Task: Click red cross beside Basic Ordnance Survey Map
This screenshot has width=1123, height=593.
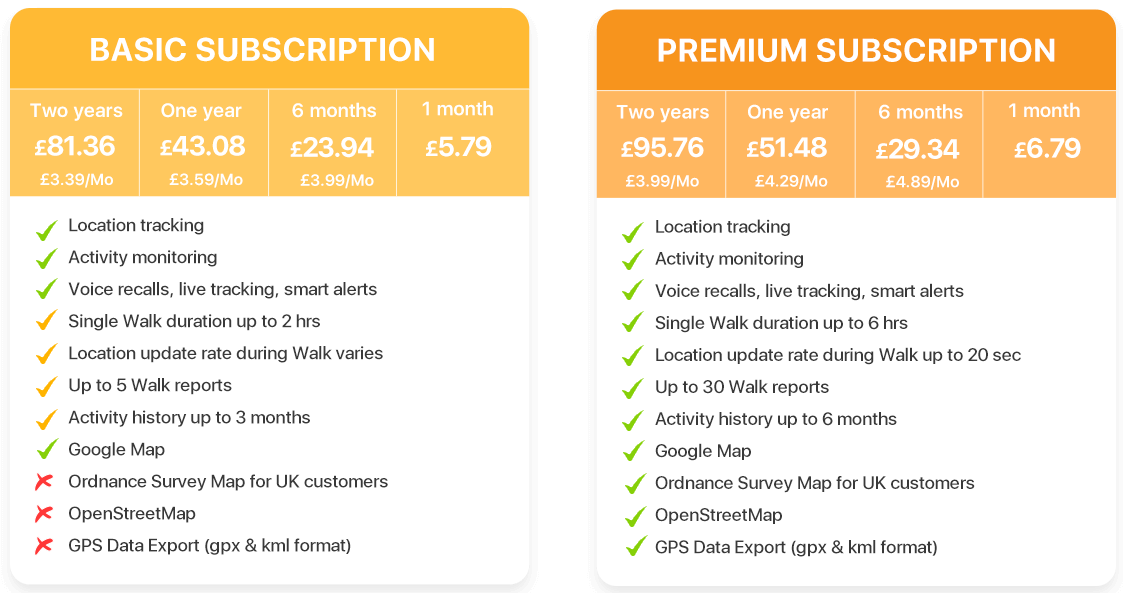Action: (44, 482)
